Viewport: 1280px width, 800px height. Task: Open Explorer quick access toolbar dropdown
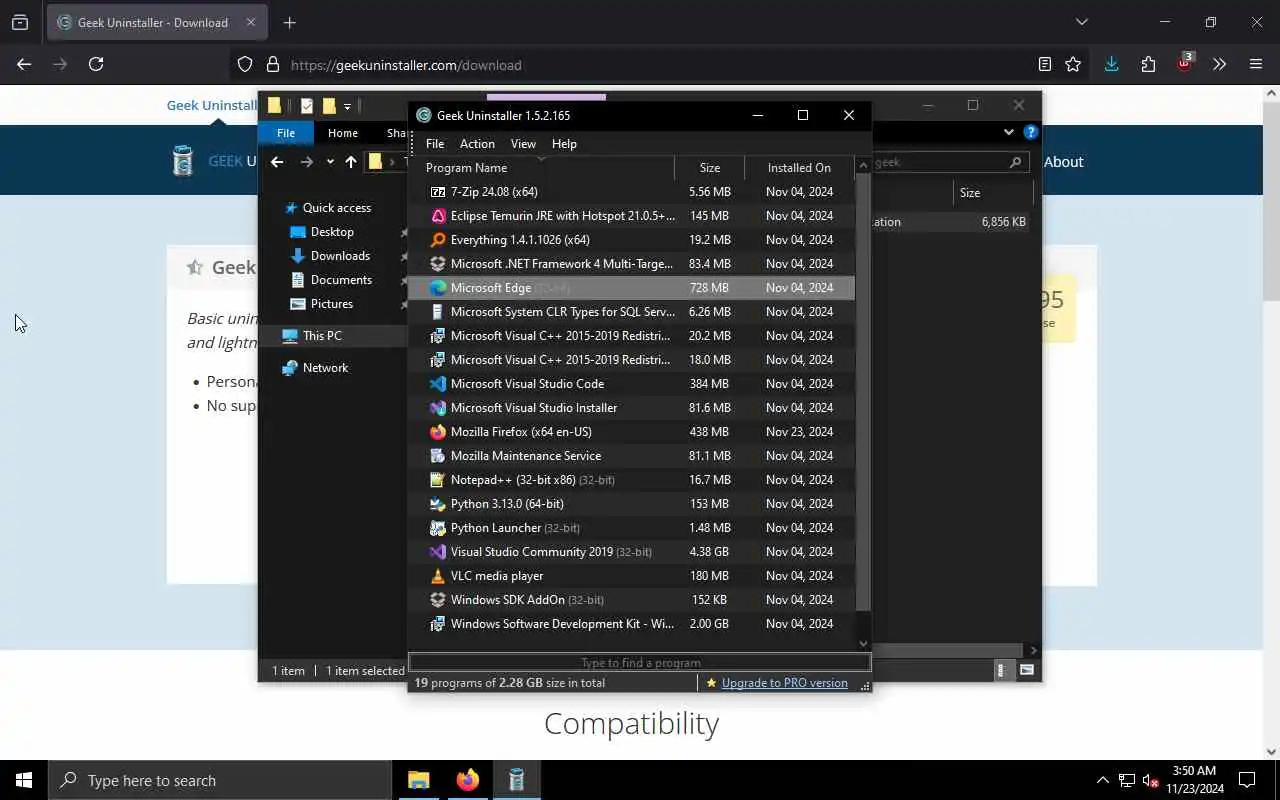tap(347, 106)
